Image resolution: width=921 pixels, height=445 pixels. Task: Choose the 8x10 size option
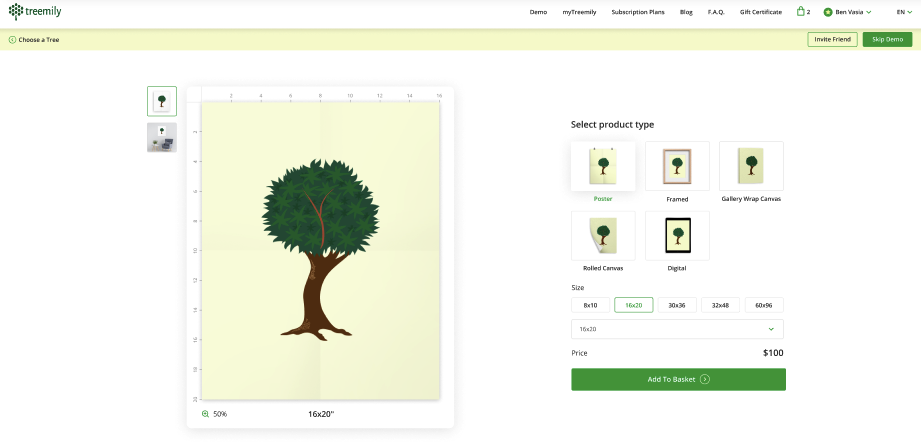(x=590, y=305)
